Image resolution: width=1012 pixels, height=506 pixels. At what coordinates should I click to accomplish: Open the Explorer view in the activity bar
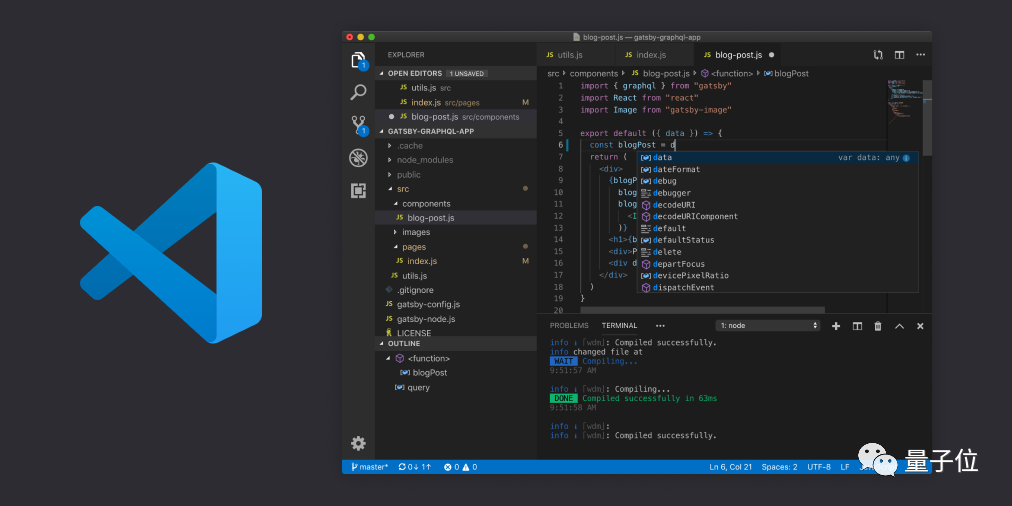359,60
